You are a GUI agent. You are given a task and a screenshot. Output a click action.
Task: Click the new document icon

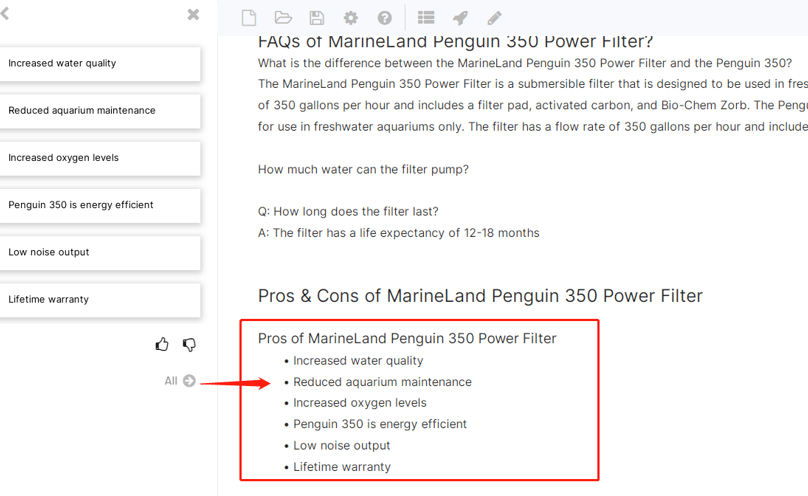(x=249, y=18)
